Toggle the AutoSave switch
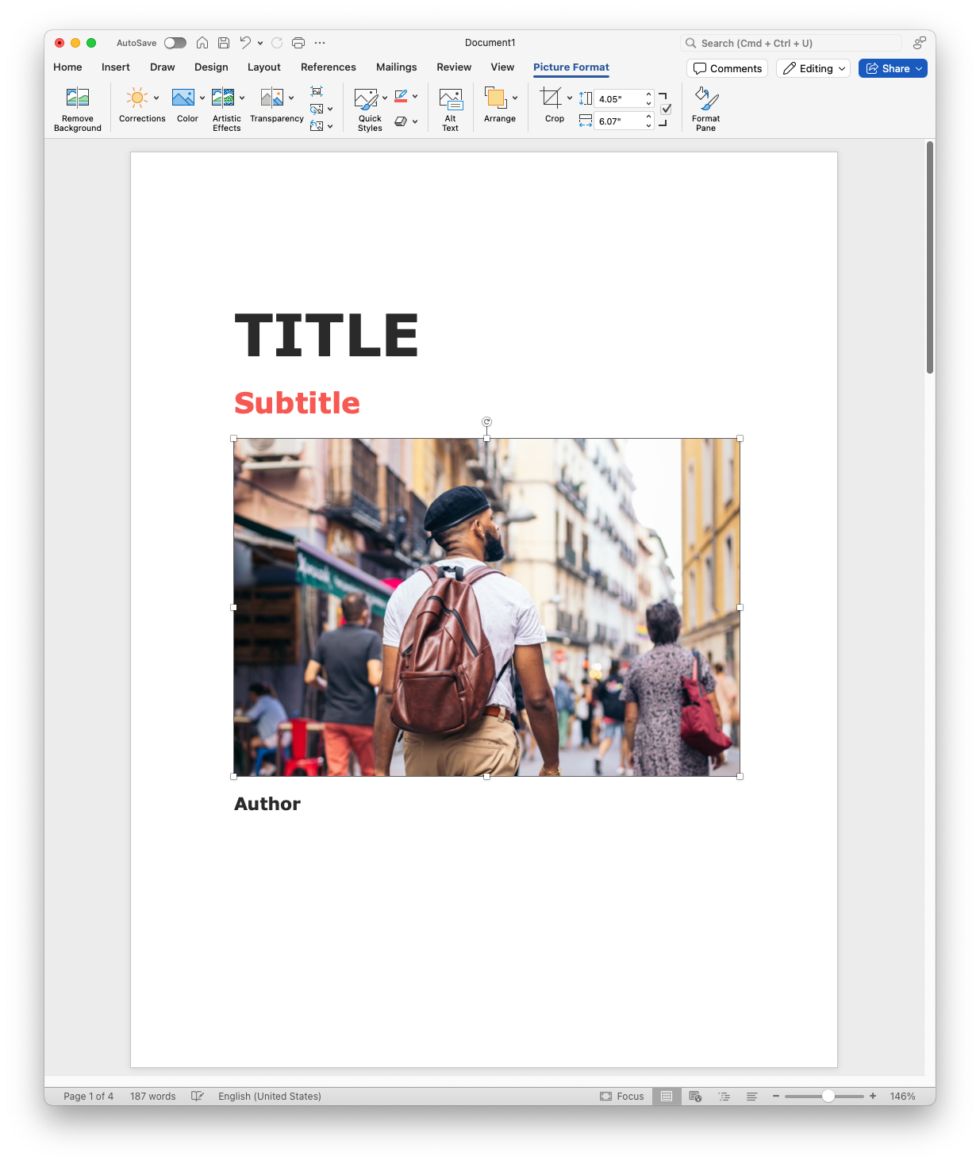Screen dimensions: 980x1164 point(174,43)
